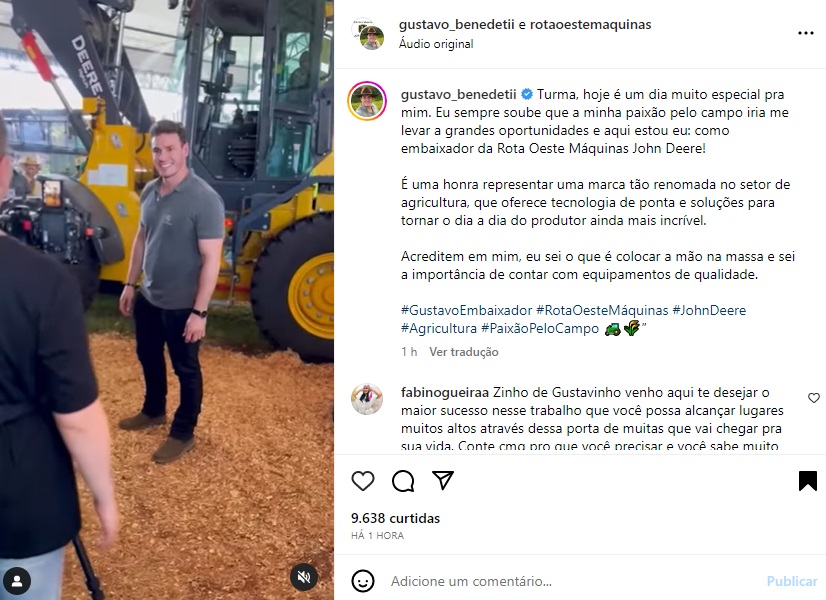Open the three-dot more options menu
Viewport: 826px width, 600px height.
click(805, 33)
